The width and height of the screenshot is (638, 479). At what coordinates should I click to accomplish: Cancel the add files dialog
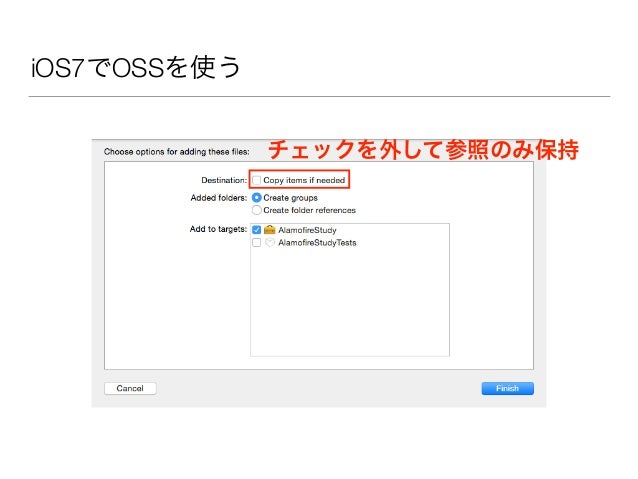(130, 388)
